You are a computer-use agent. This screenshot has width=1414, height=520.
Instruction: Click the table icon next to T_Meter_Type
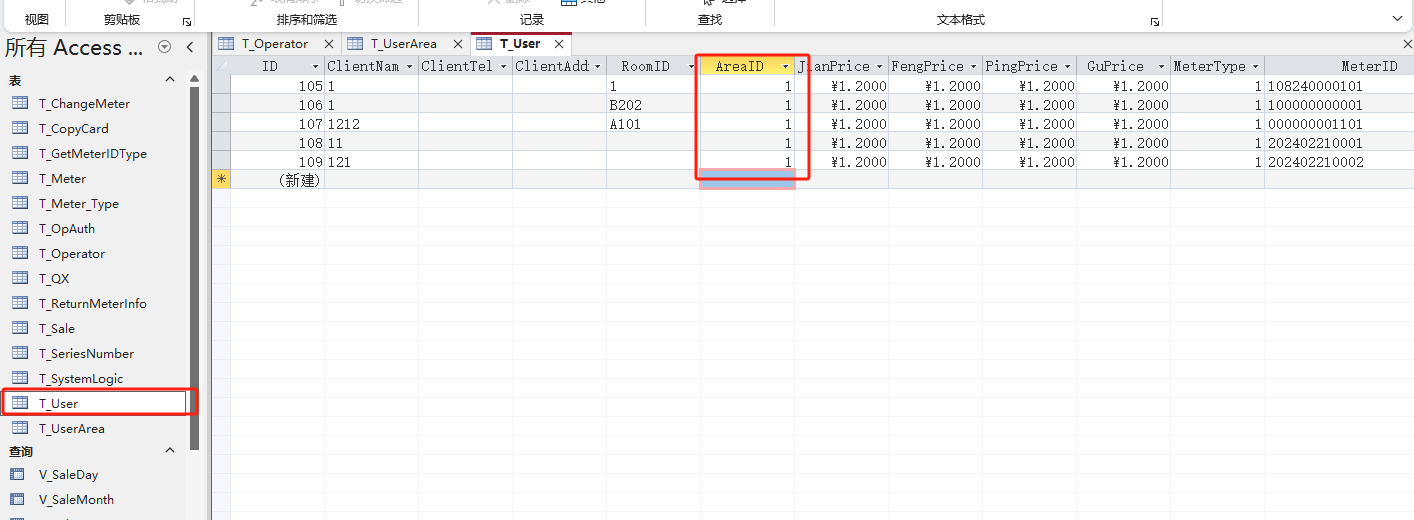[x=19, y=203]
